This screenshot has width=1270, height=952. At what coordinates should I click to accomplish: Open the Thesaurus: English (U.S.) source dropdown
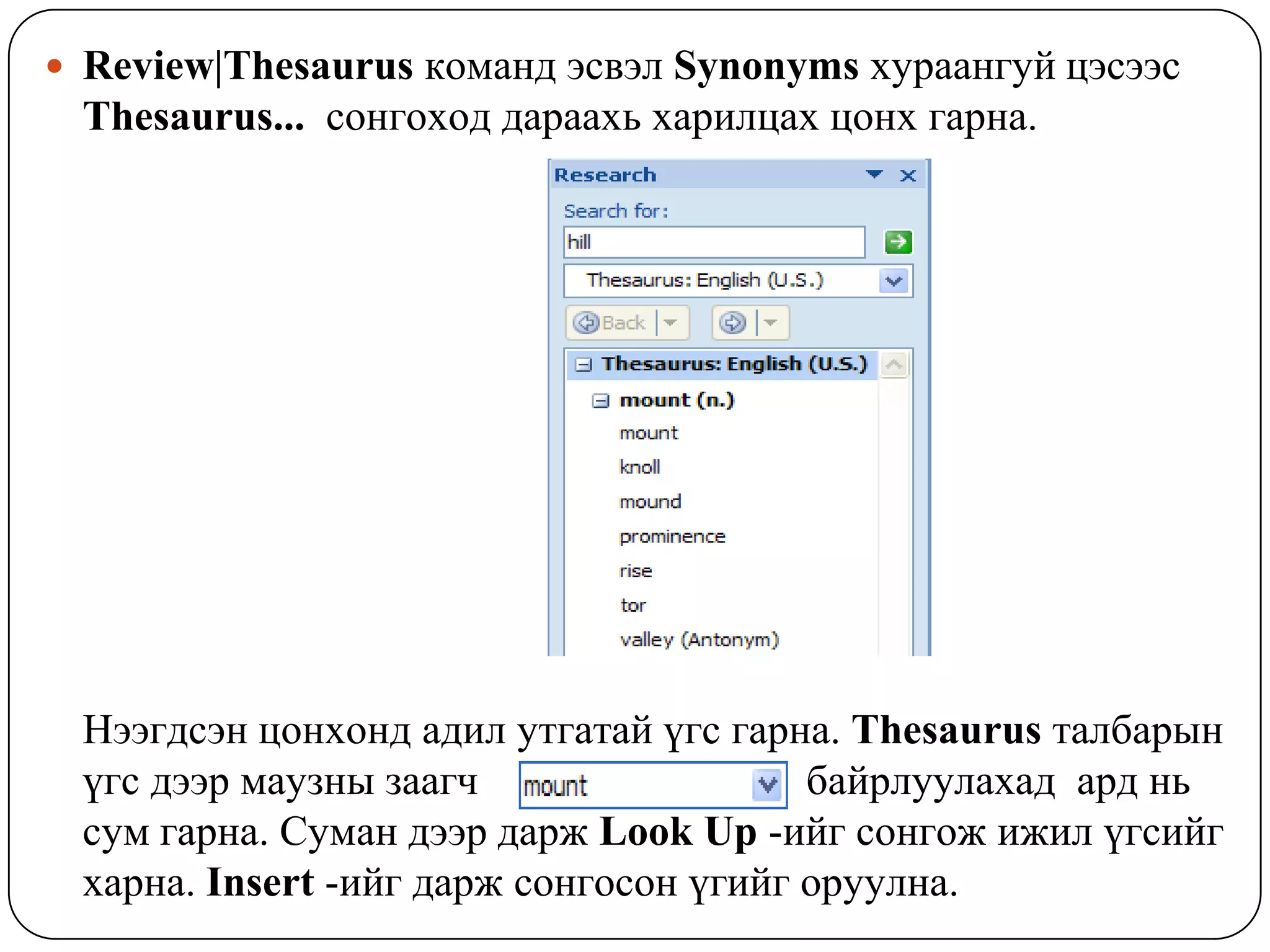(x=894, y=281)
